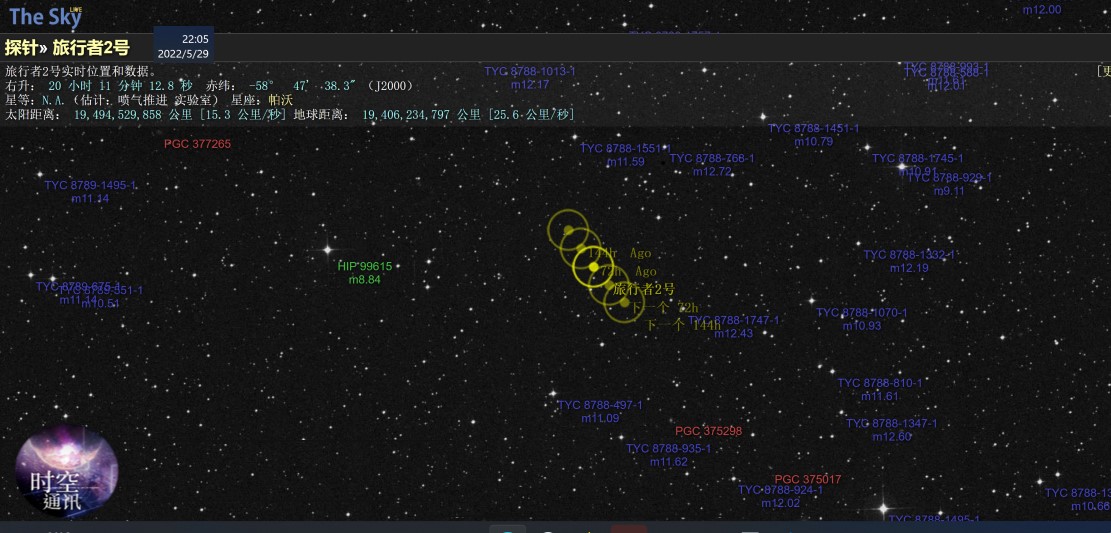
Task: Click The Sky Live logo
Action: 45,16
